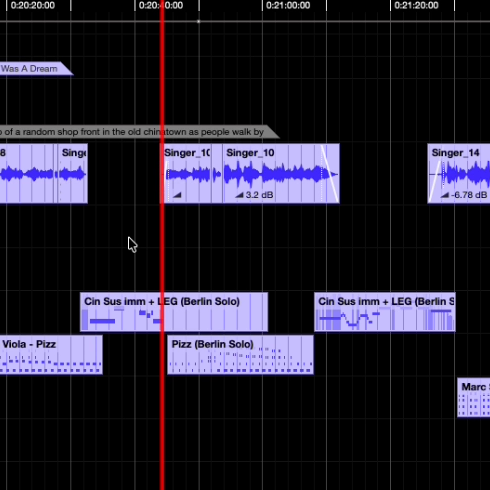The height and width of the screenshot is (490, 490).
Task: Click the -6.78 dB gain icon on Singer_14
Action: point(445,195)
